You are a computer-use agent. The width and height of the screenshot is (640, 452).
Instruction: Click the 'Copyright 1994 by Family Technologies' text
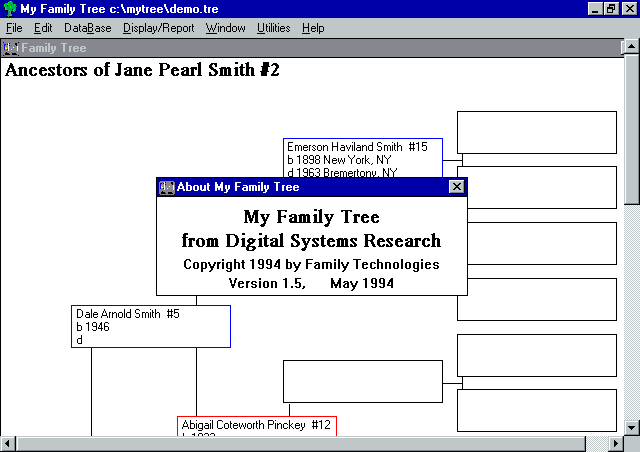[x=311, y=264]
